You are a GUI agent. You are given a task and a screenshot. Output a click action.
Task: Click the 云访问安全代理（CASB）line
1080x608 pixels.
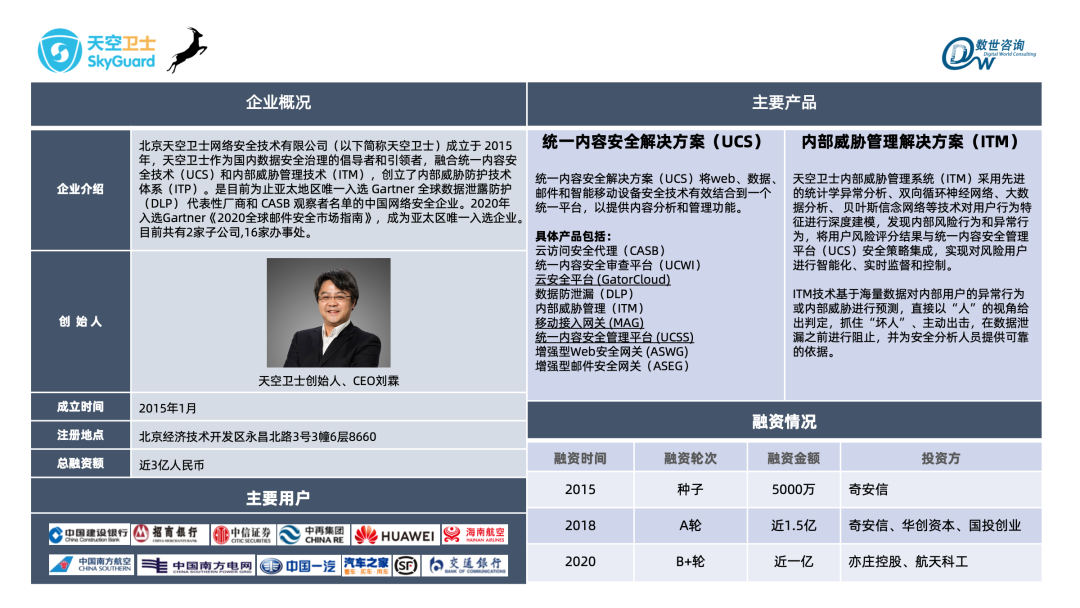click(601, 251)
